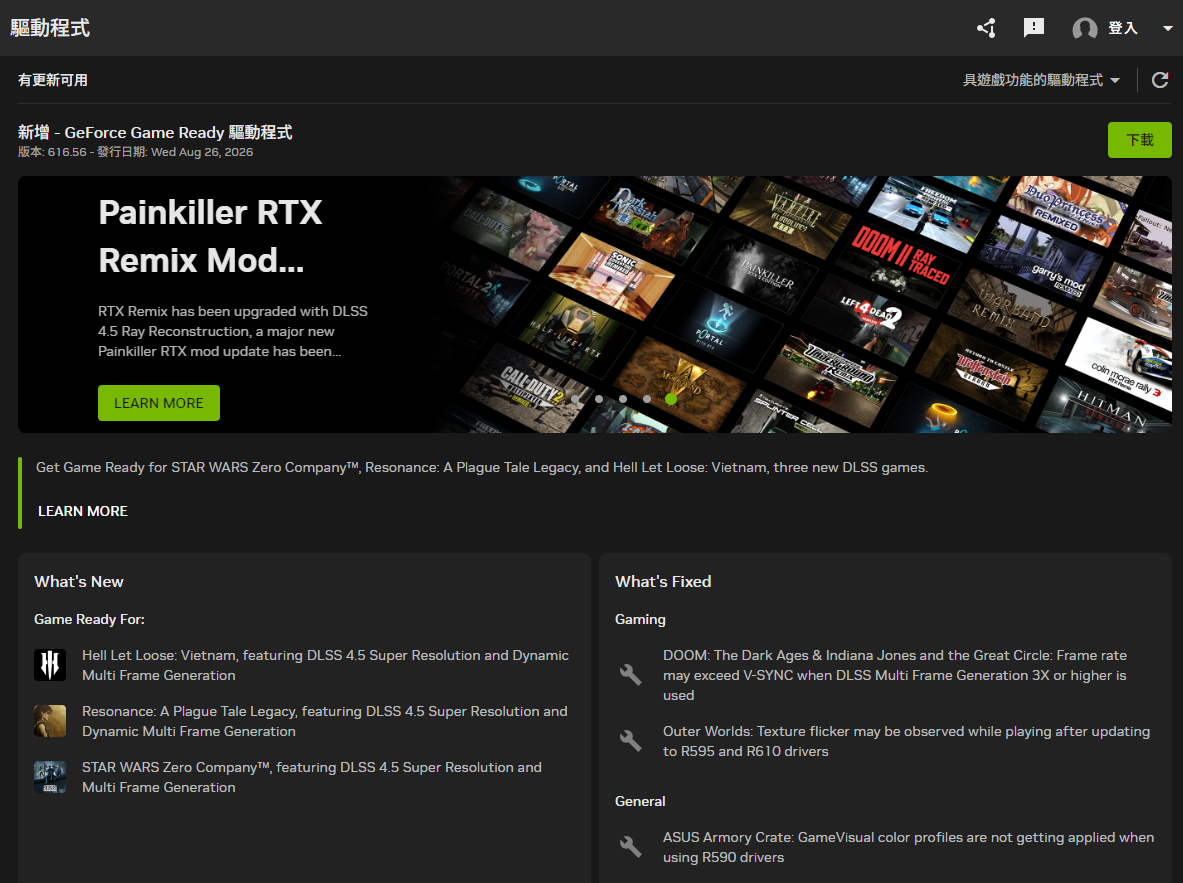Click the share icon in header
1183x883 pixels.
click(986, 28)
